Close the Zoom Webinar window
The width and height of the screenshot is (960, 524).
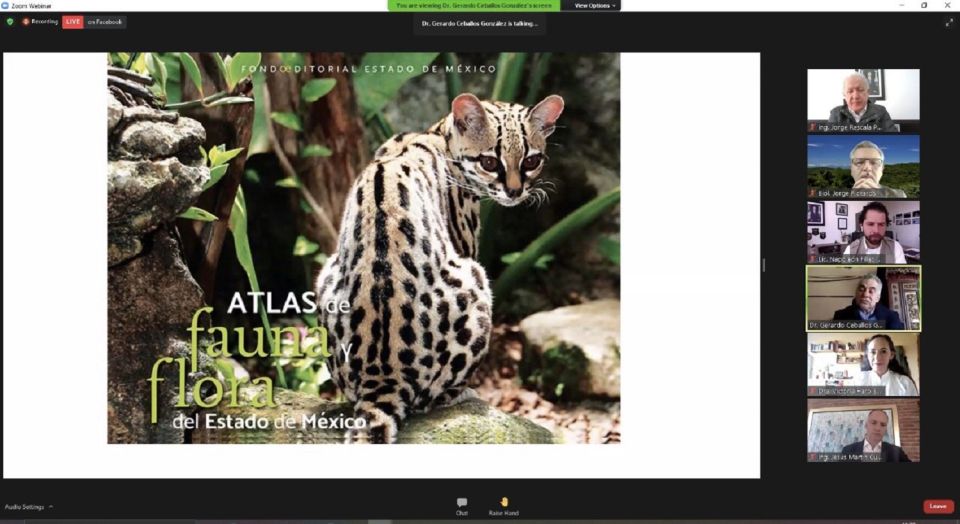(x=947, y=6)
